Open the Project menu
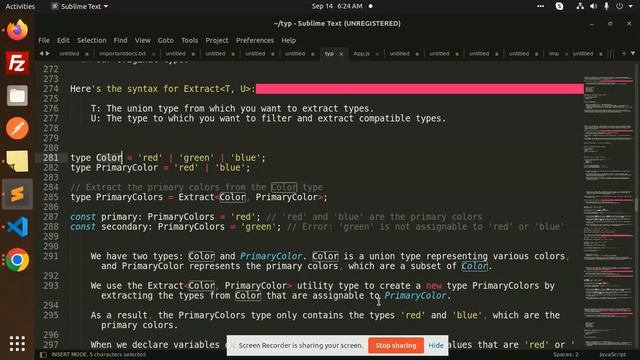This screenshot has width=640, height=360. (217, 40)
